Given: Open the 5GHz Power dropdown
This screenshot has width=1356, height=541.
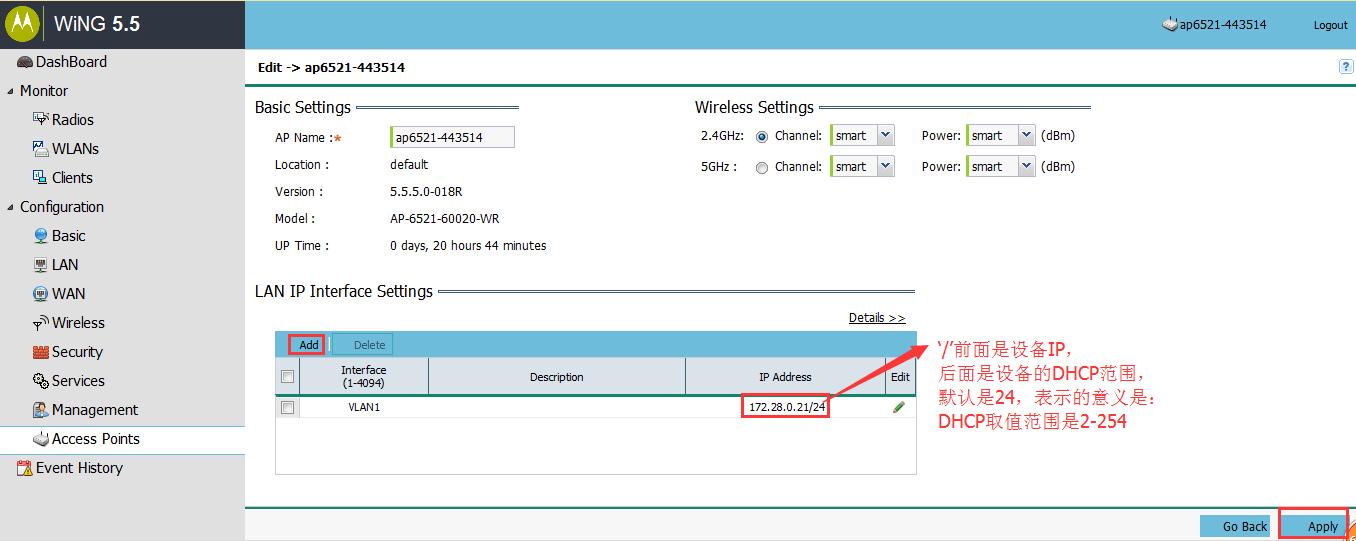Looking at the screenshot, I should 1026,167.
